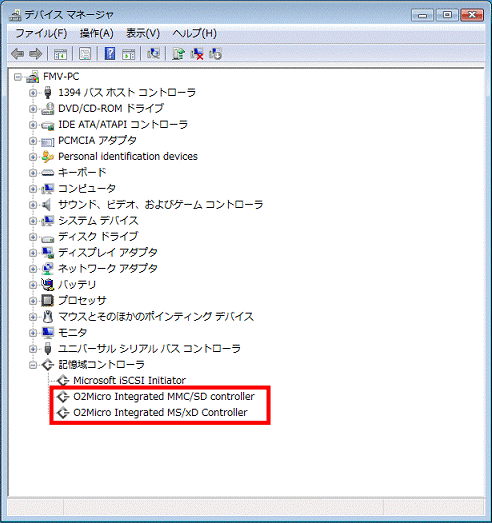Select the キーボード label
492x523 pixels.
[82, 172]
